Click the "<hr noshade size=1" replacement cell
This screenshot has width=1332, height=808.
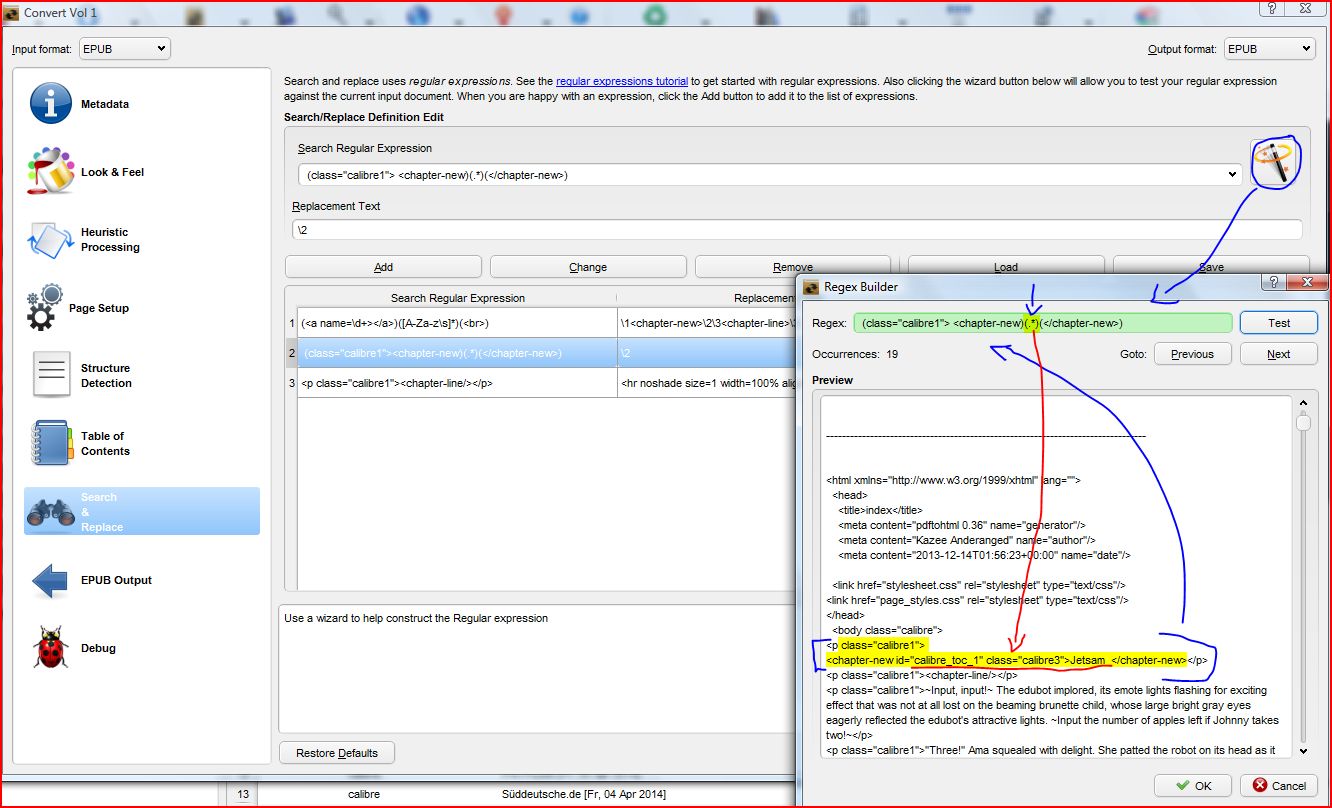[x=708, y=383]
